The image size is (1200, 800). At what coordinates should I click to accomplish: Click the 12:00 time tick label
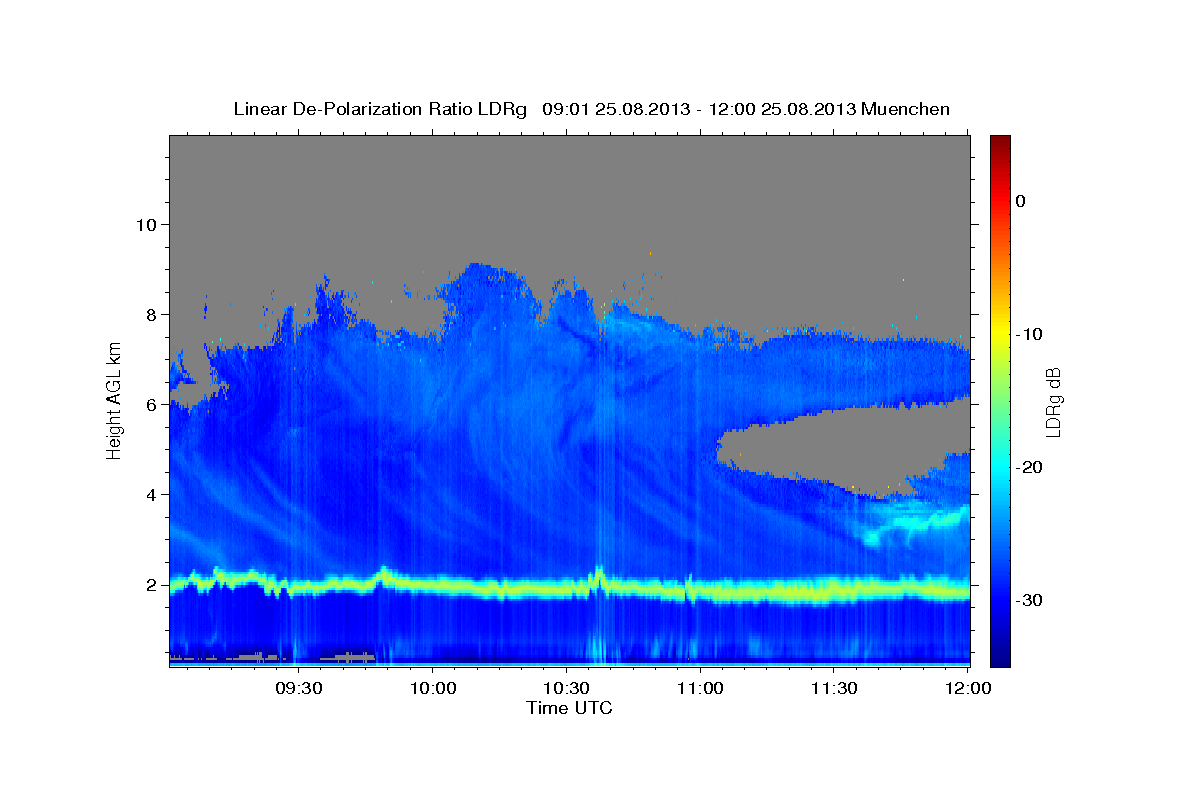(x=967, y=688)
